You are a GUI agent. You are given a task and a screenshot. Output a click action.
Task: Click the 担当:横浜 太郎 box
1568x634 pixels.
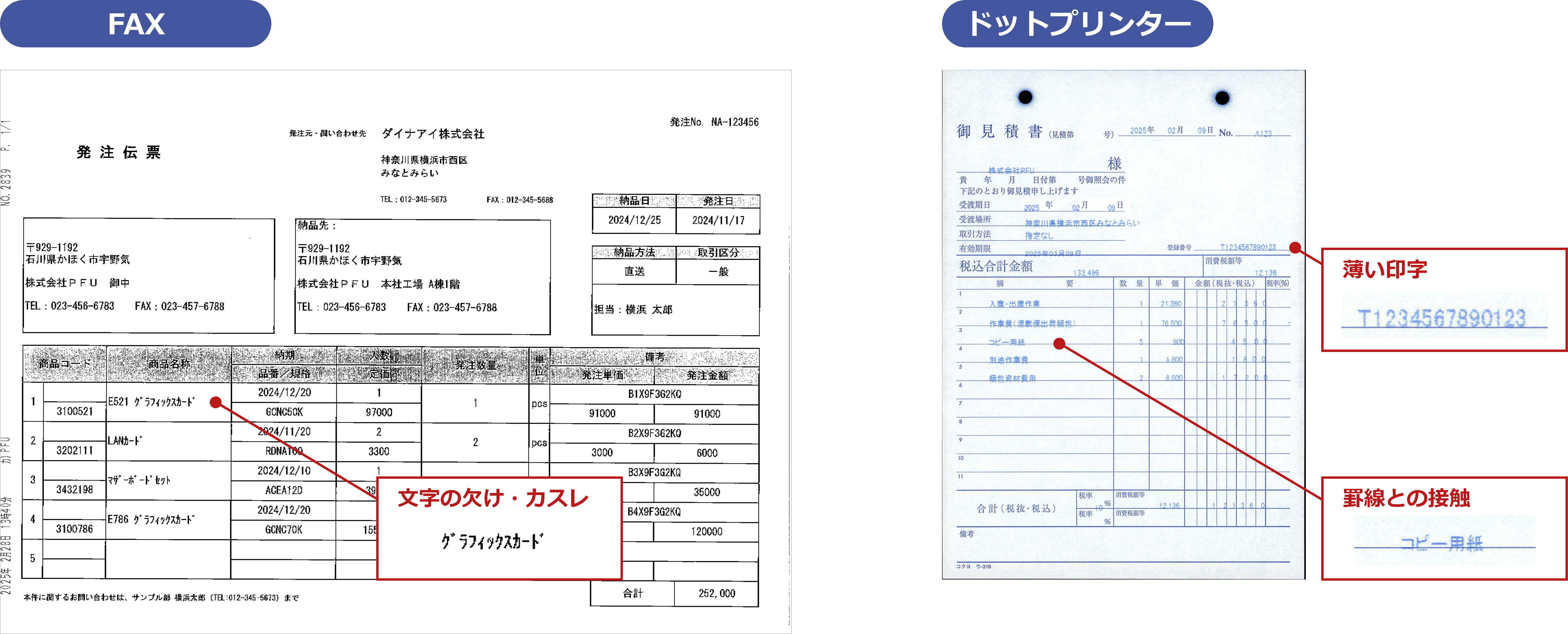[x=633, y=309]
